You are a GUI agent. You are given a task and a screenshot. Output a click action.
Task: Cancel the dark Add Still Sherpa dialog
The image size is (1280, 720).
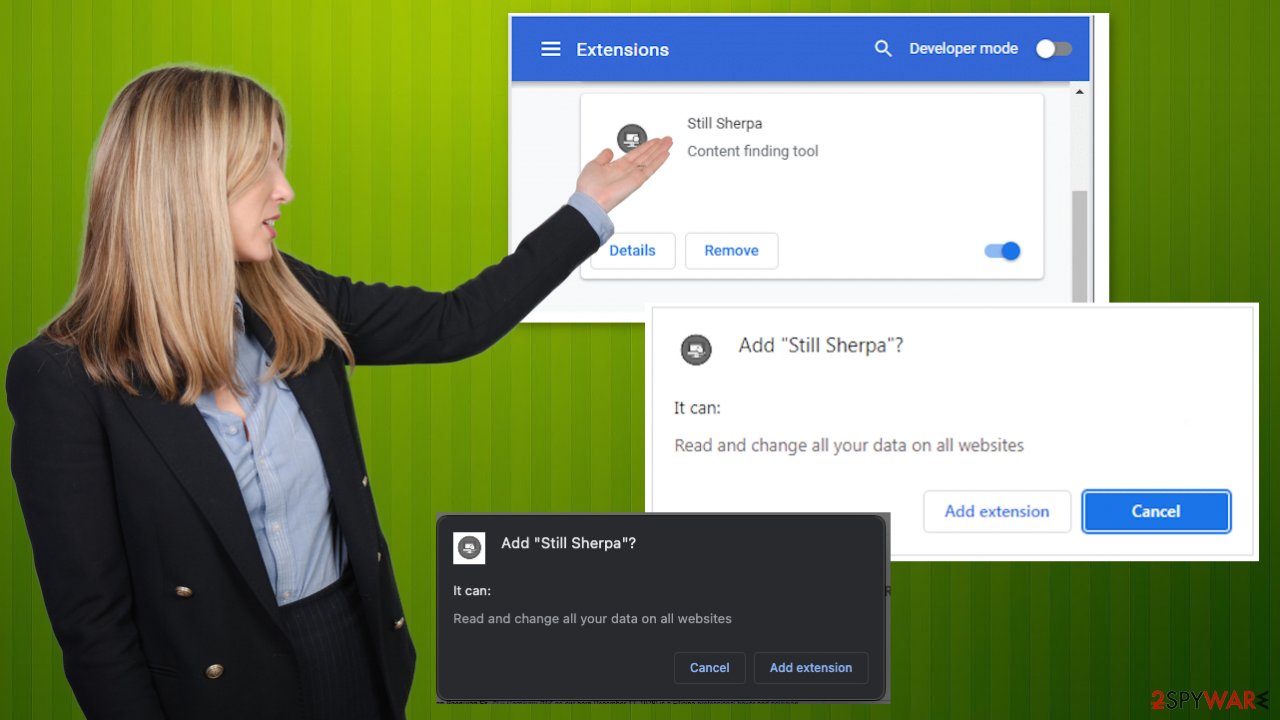710,667
